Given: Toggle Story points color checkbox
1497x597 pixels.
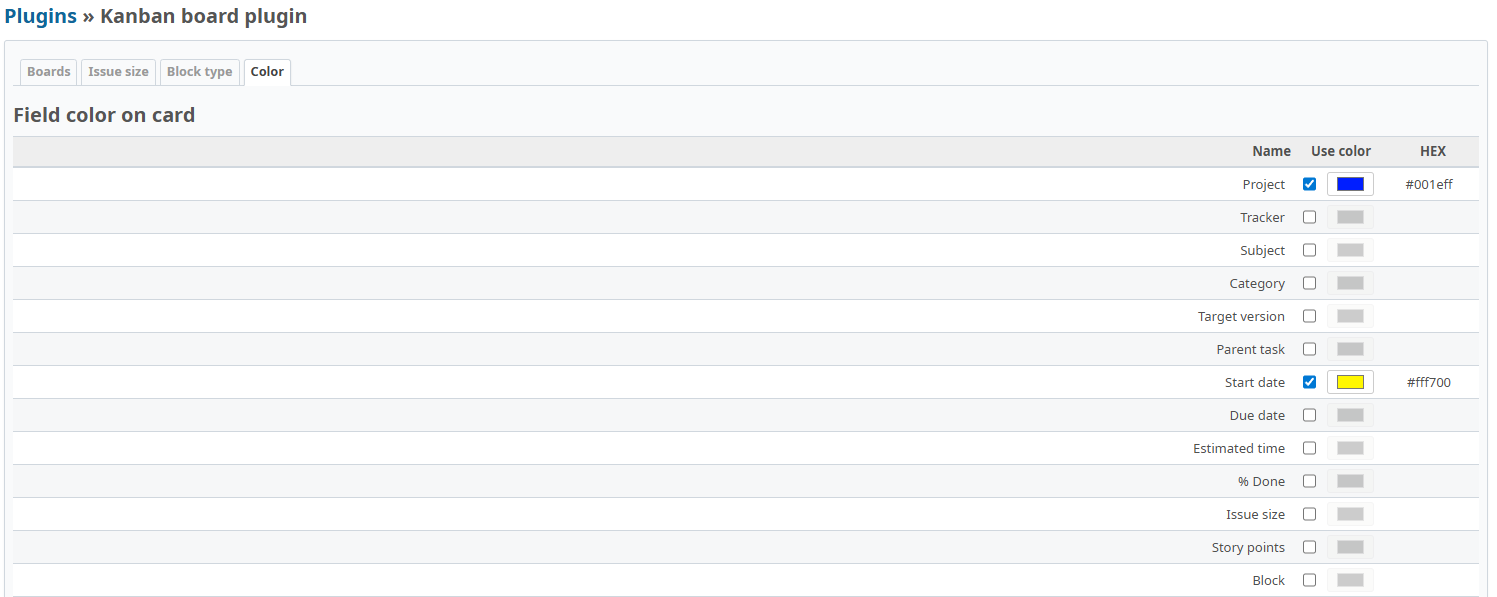Looking at the screenshot, I should click(x=1309, y=547).
